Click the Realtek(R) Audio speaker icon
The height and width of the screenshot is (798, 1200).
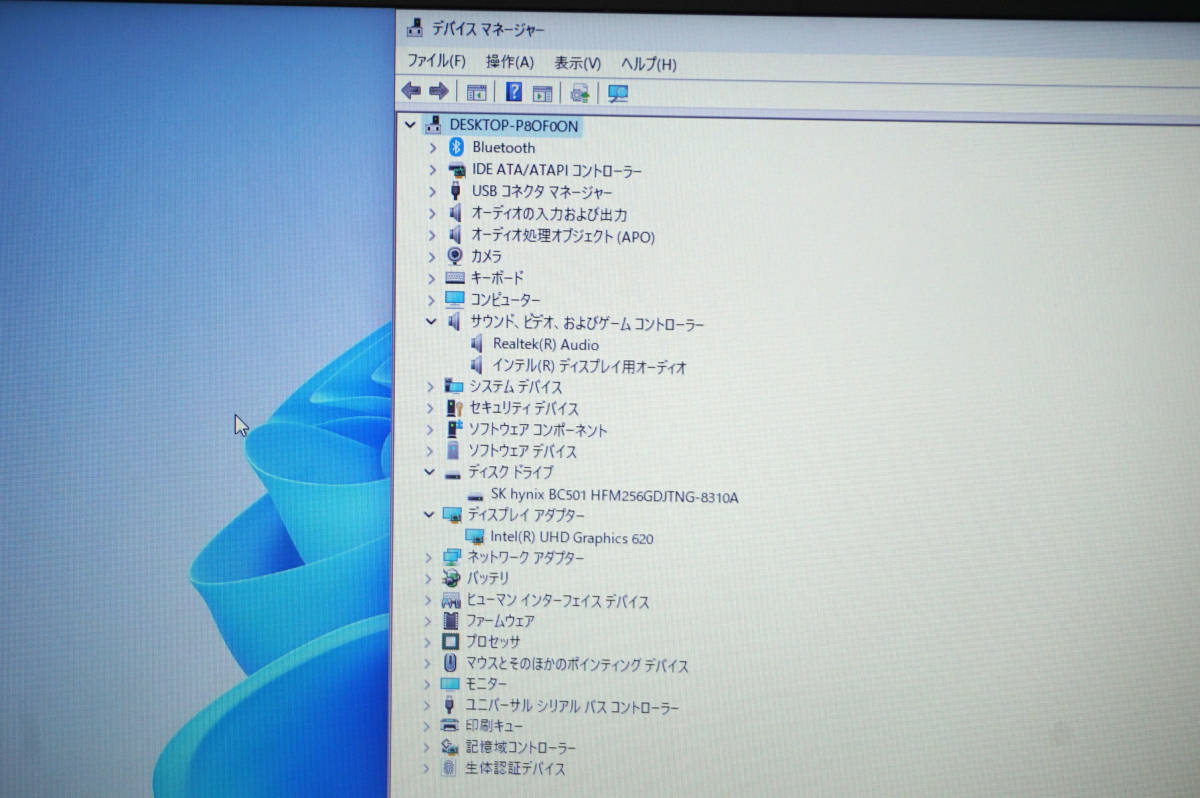(x=476, y=344)
